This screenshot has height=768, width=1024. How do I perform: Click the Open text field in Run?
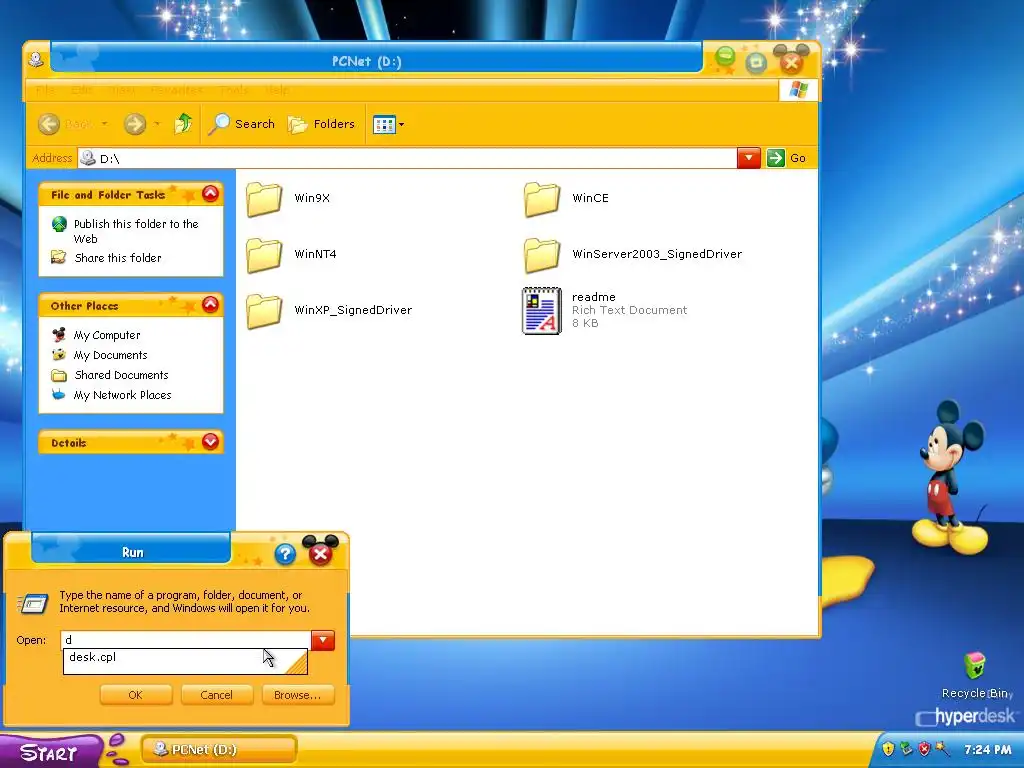click(185, 640)
